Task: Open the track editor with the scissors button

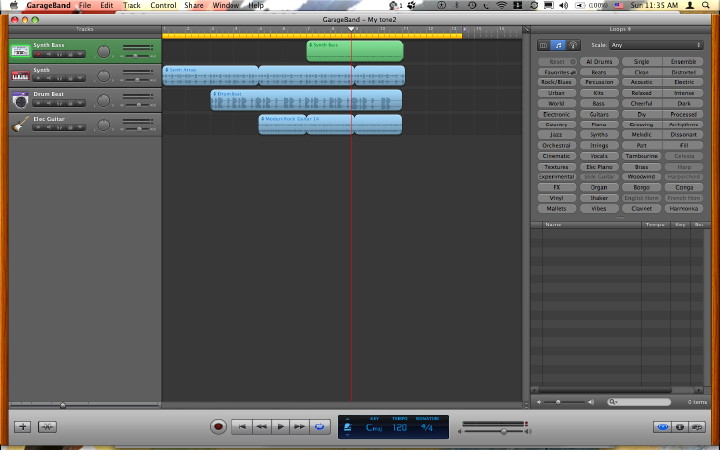Action: point(47,427)
